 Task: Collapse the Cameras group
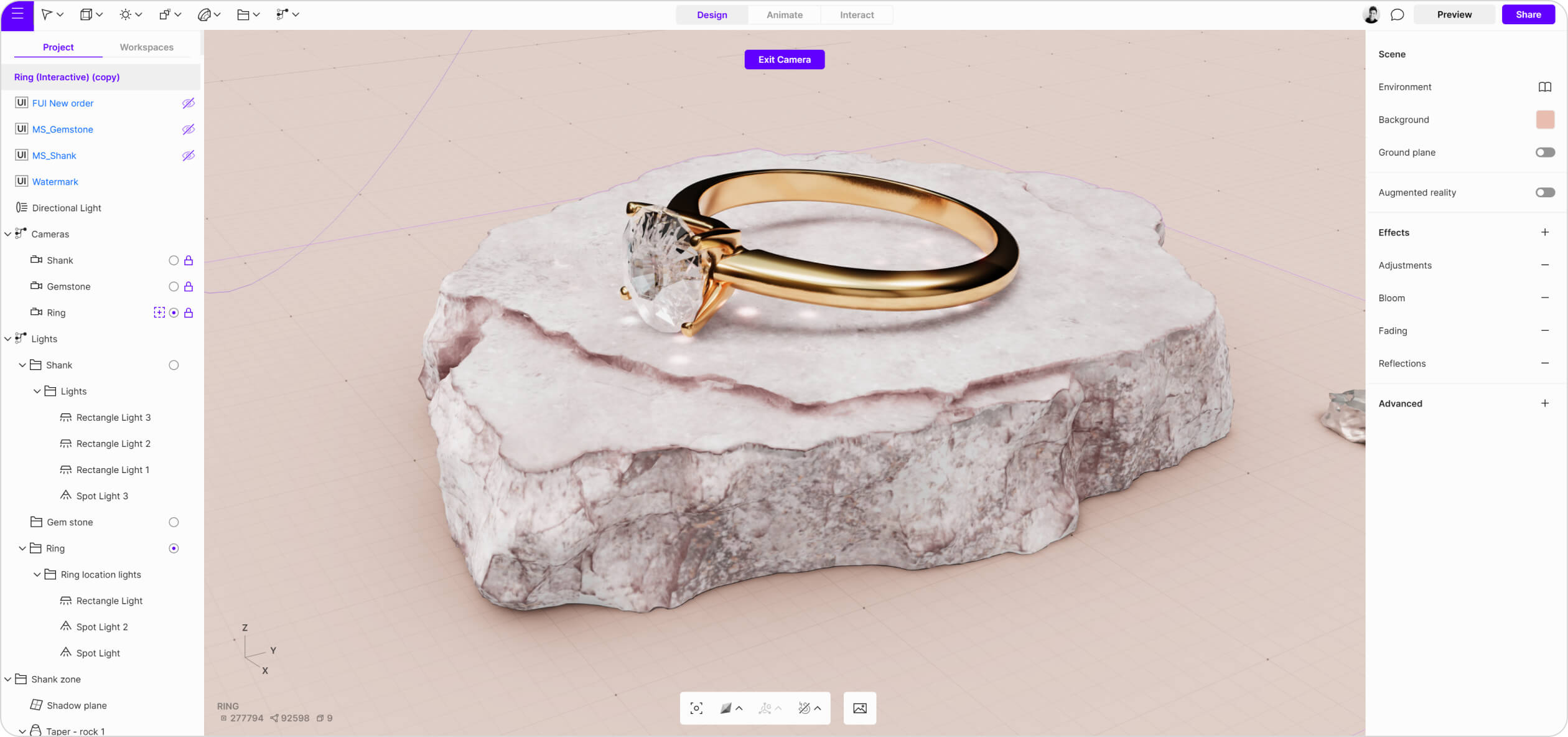[x=7, y=234]
